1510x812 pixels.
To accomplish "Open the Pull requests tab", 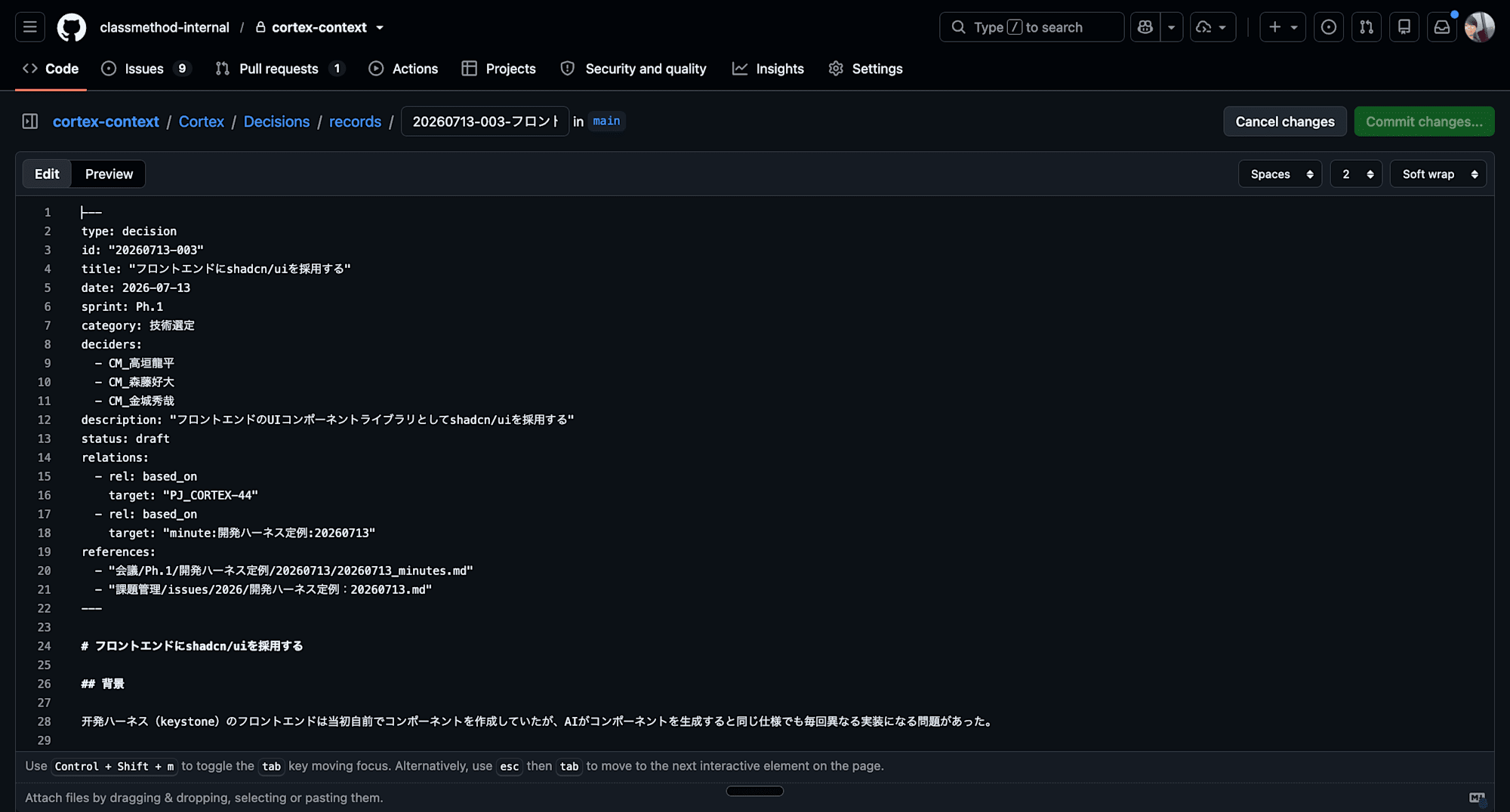I will [280, 69].
